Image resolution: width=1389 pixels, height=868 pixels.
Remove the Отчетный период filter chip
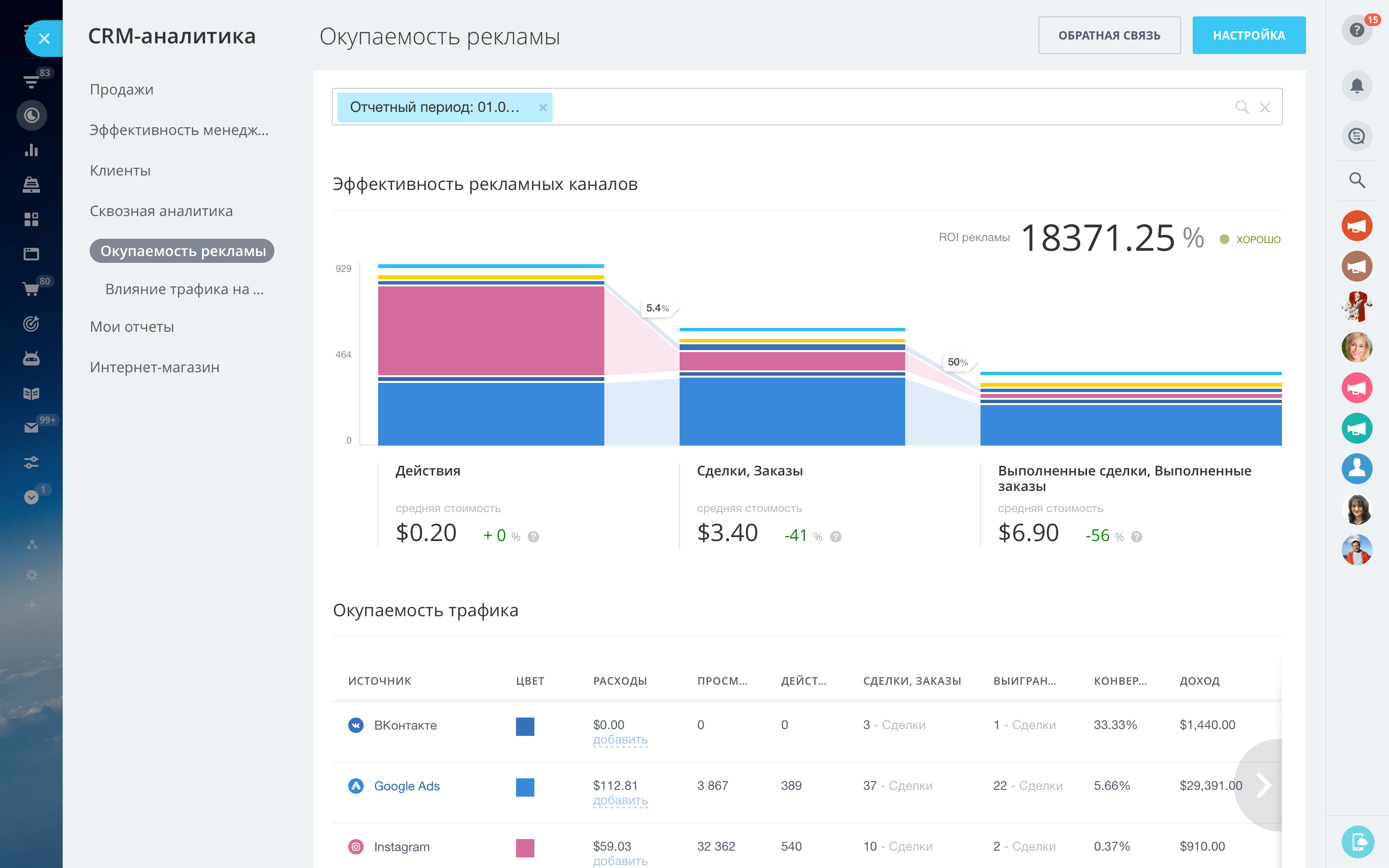[543, 108]
